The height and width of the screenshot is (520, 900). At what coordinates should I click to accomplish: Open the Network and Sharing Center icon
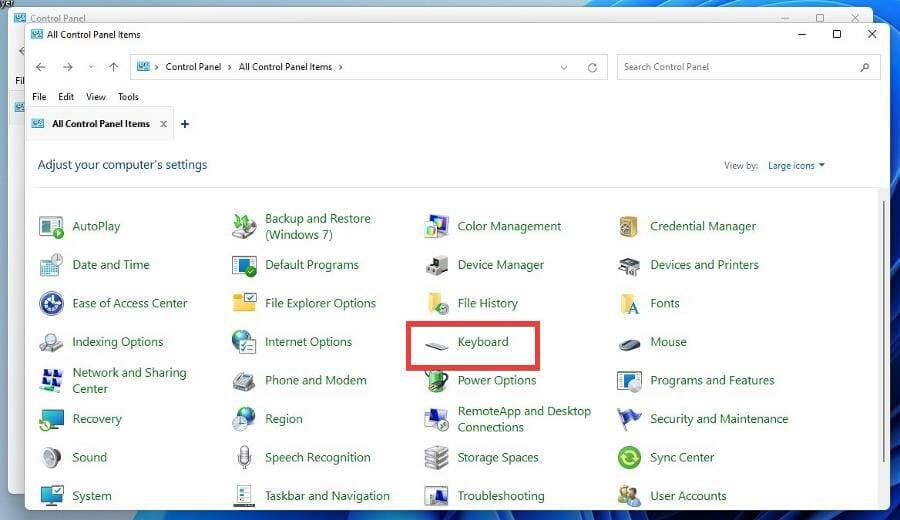[51, 381]
